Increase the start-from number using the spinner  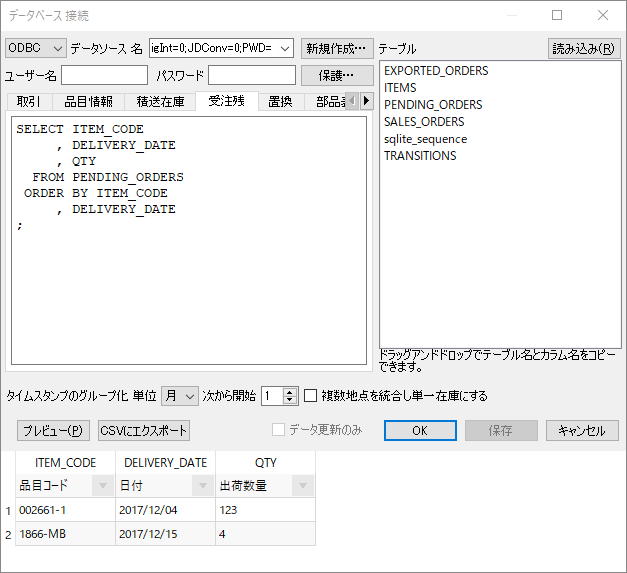(x=290, y=392)
